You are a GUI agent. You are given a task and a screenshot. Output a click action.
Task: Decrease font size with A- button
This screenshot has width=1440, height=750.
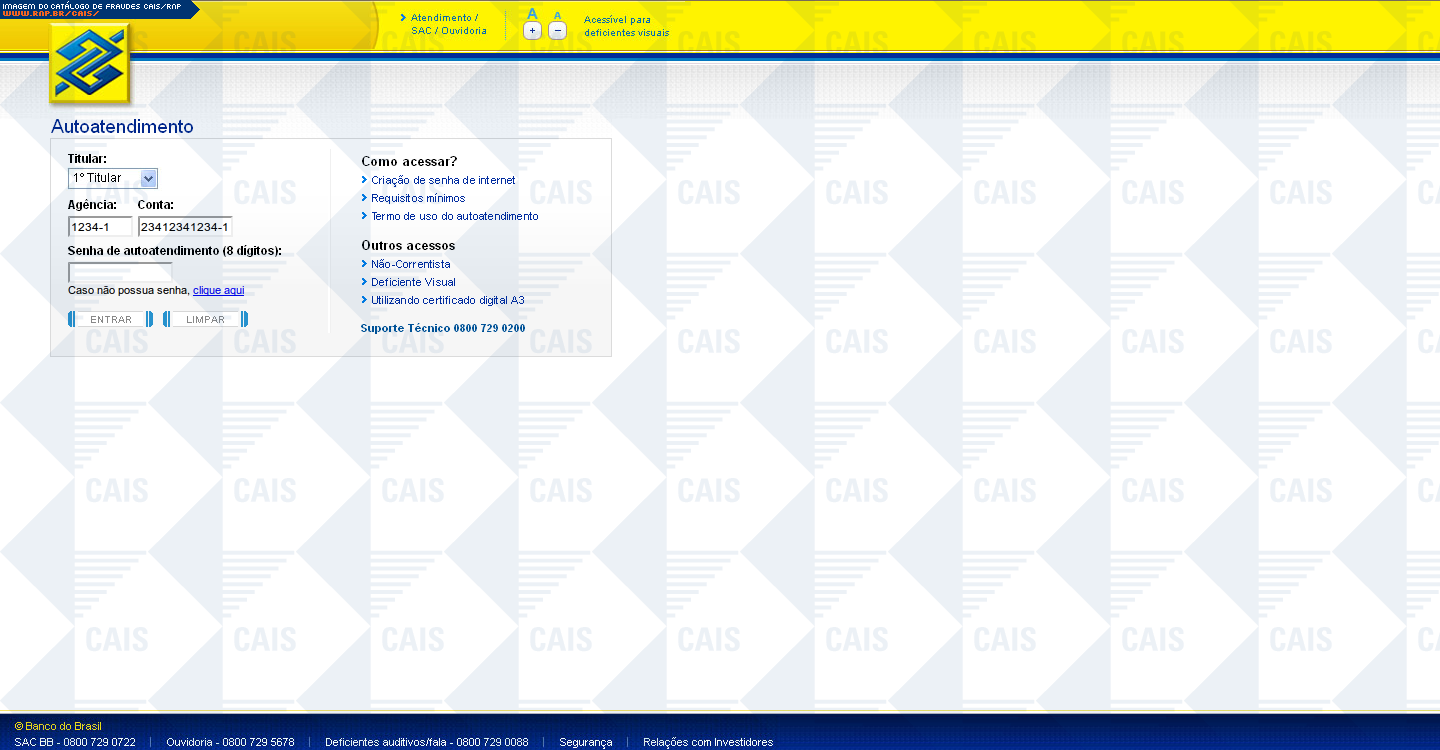point(558,30)
